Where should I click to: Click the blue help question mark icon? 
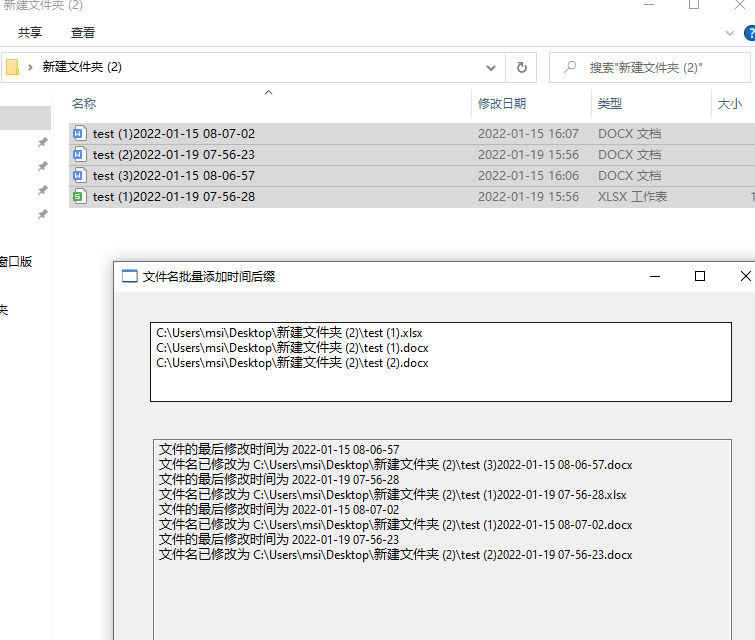click(x=749, y=33)
